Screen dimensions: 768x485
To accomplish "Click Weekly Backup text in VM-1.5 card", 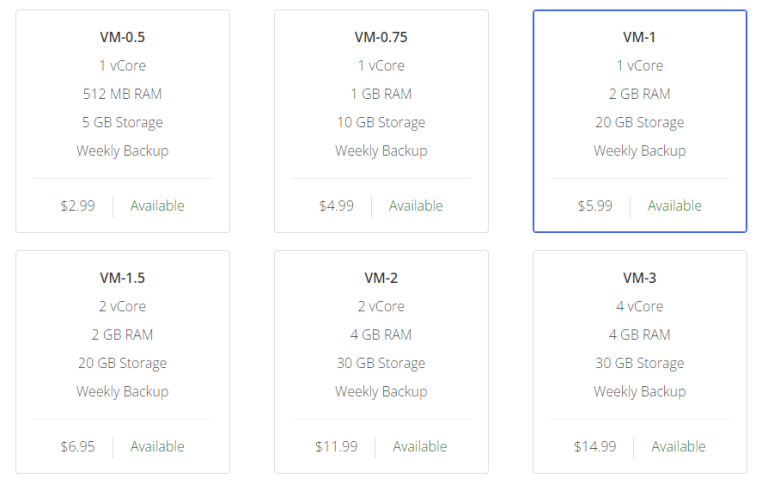I will [122, 392].
